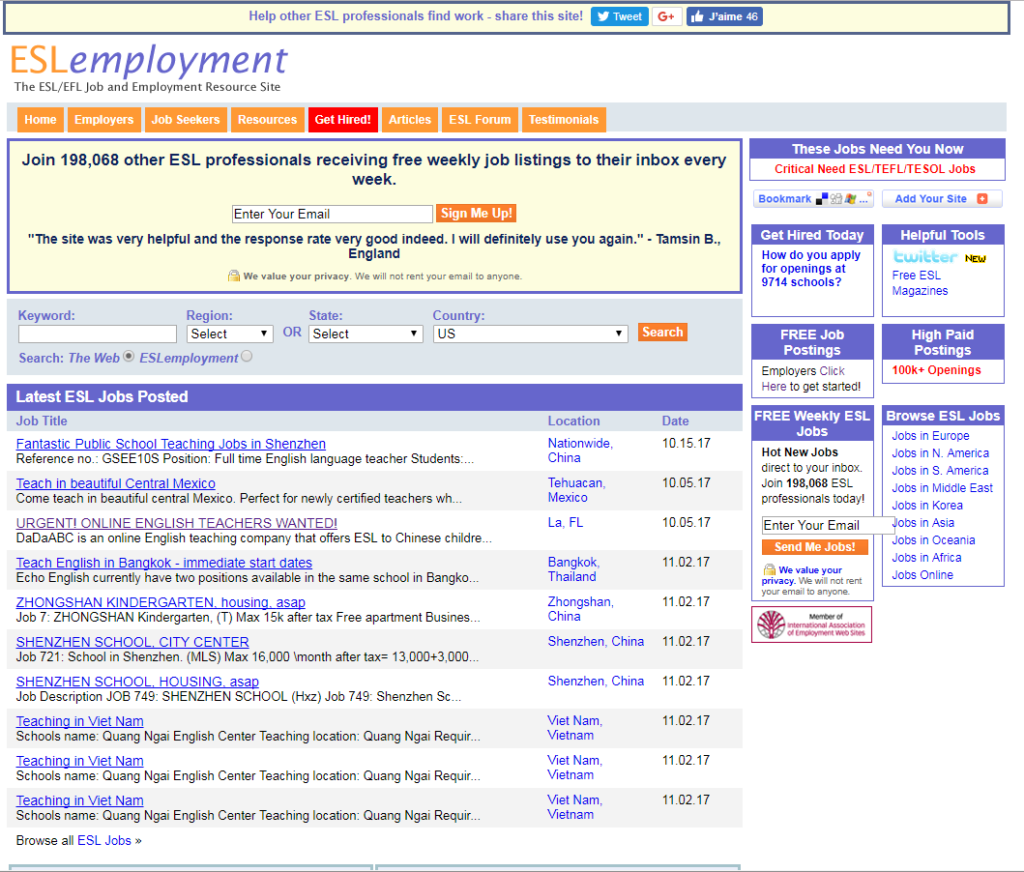Open the Jobs in Korea link

pyautogui.click(x=927, y=506)
